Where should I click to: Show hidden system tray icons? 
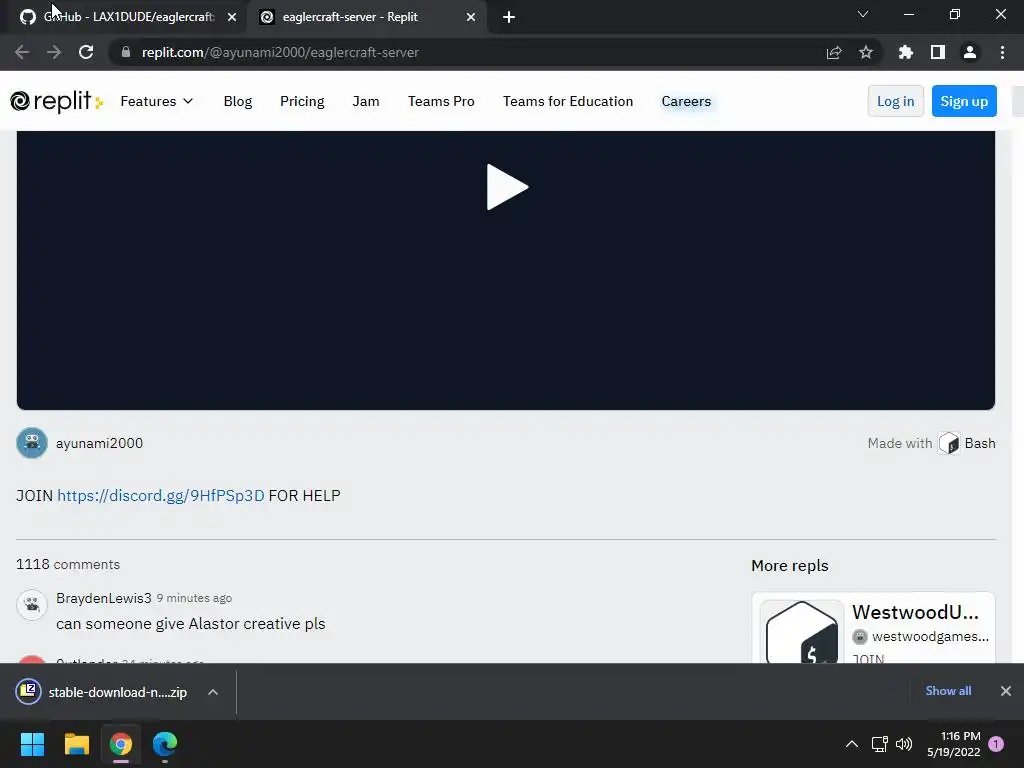(x=852, y=744)
